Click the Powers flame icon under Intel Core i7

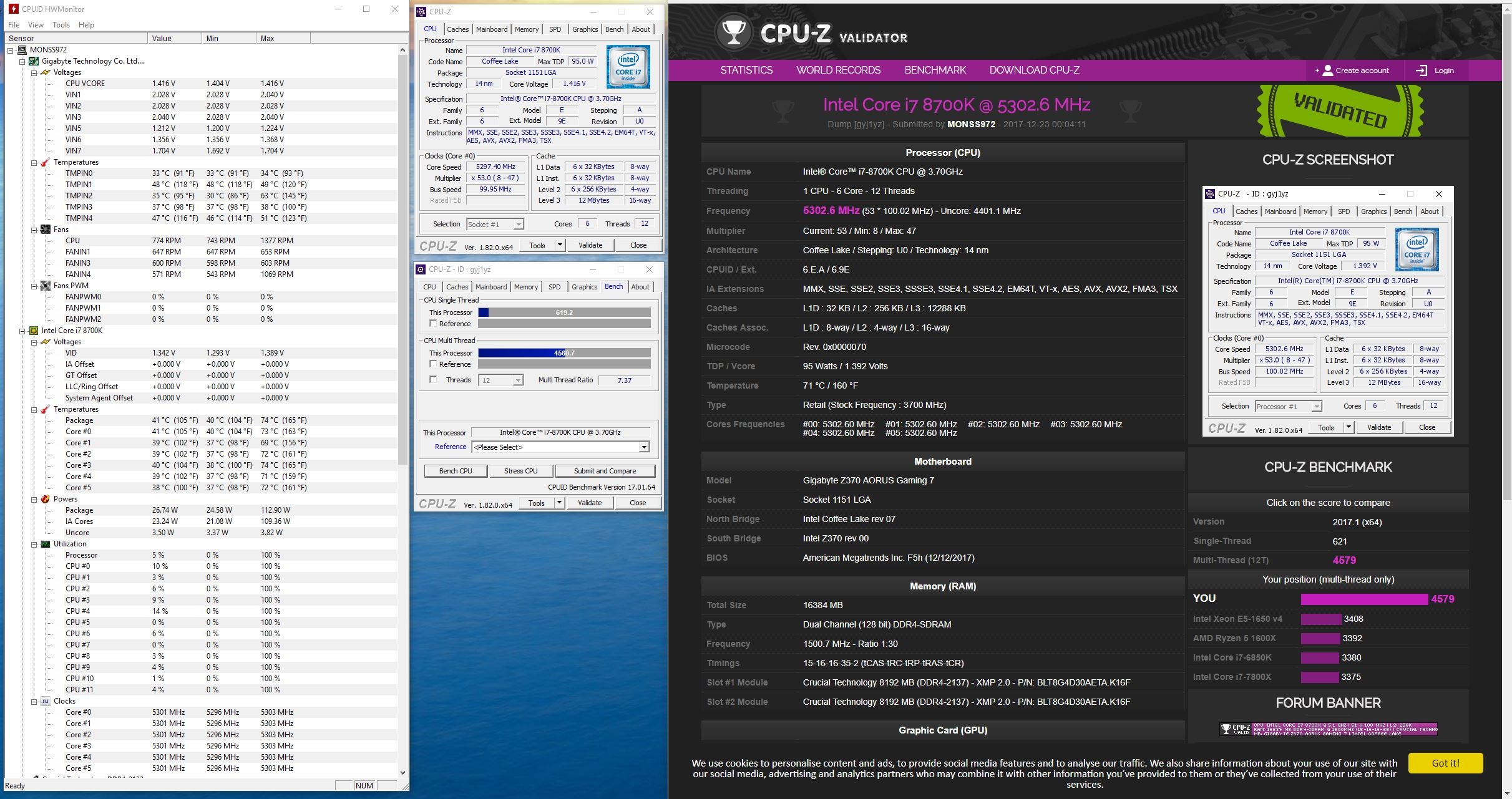[46, 499]
